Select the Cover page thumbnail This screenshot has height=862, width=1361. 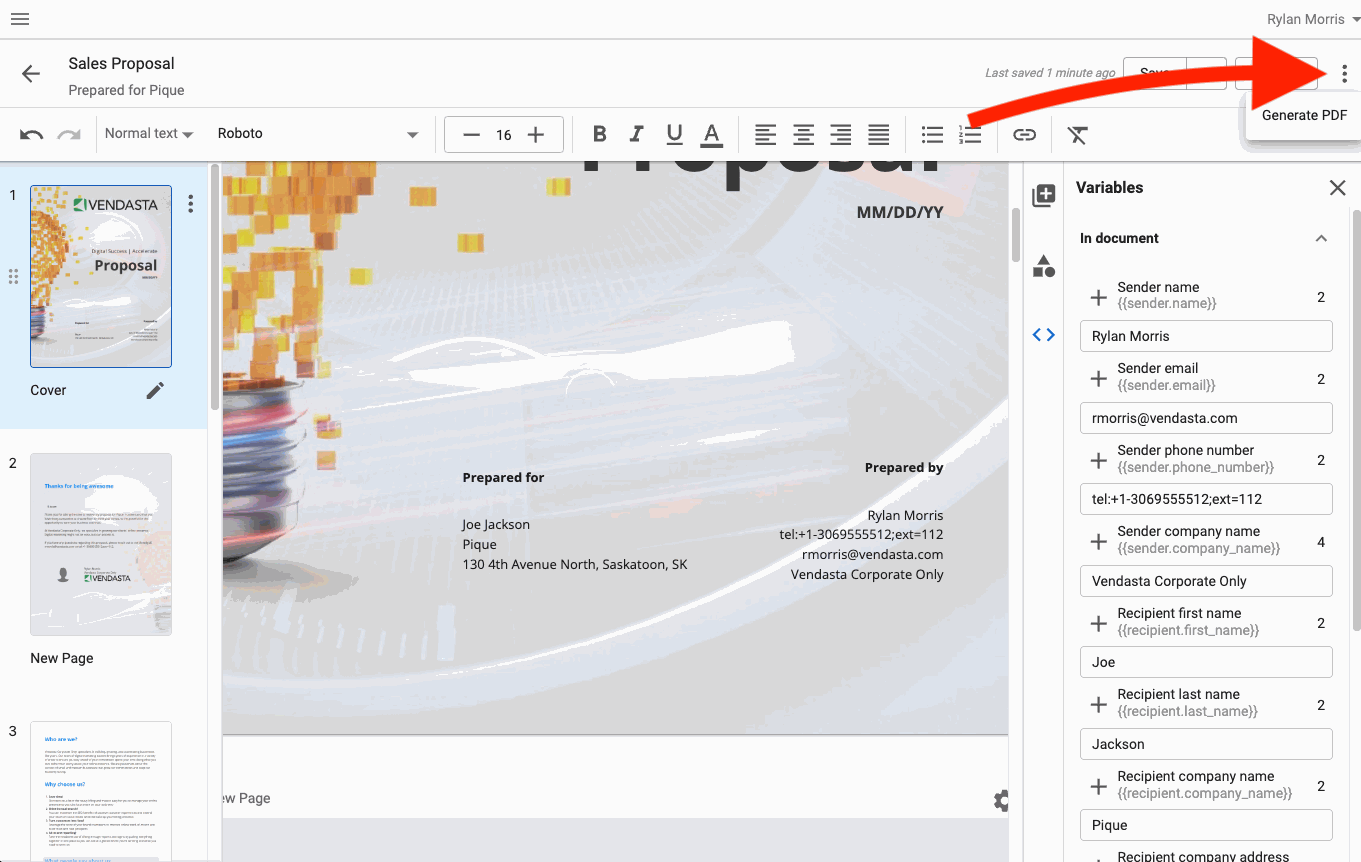point(101,276)
